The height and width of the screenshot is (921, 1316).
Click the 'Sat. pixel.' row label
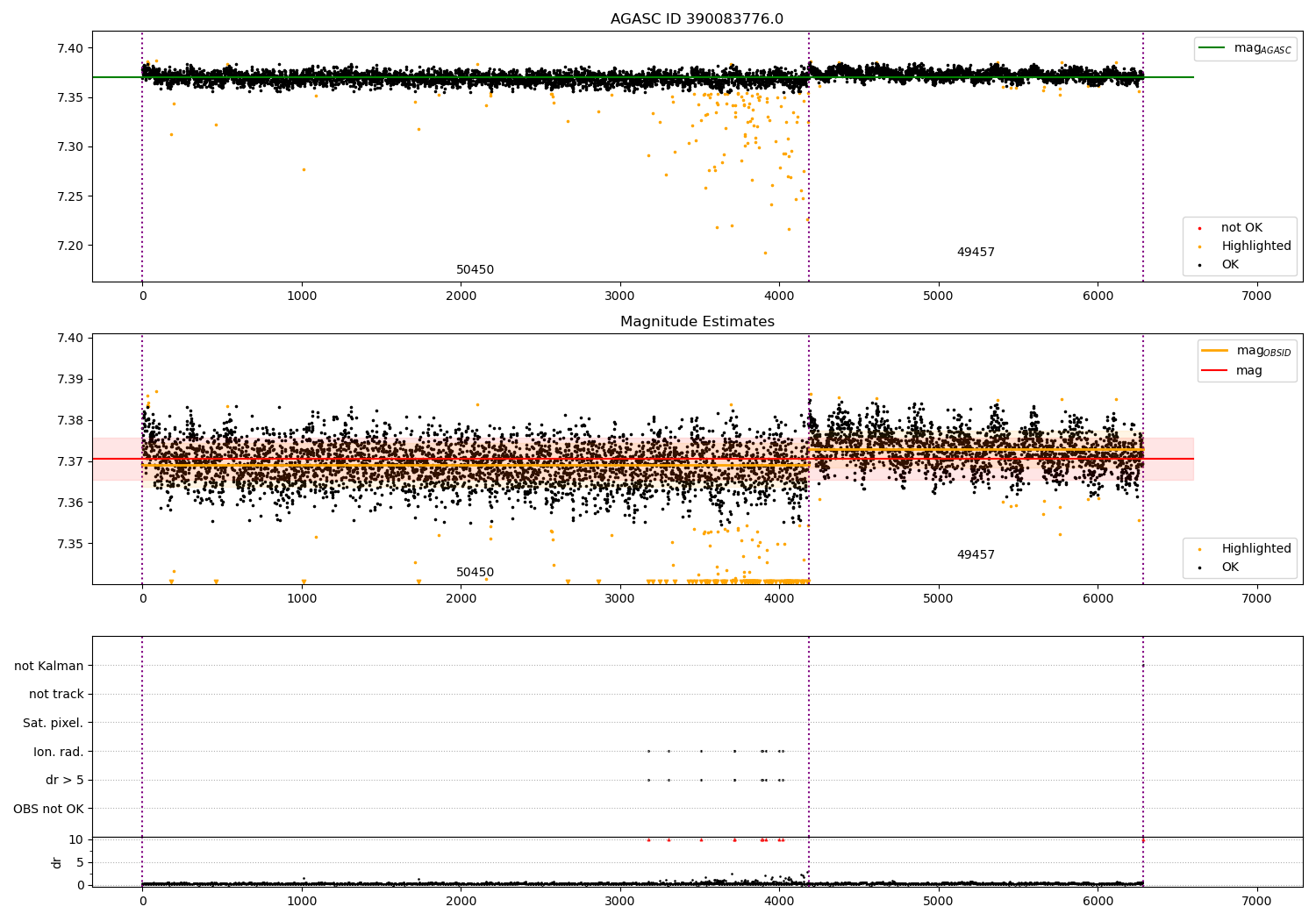[53, 723]
